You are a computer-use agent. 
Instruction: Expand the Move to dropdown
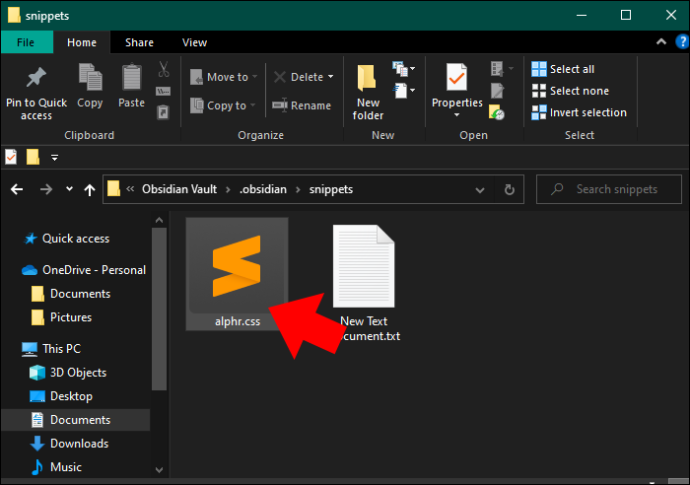[x=254, y=77]
